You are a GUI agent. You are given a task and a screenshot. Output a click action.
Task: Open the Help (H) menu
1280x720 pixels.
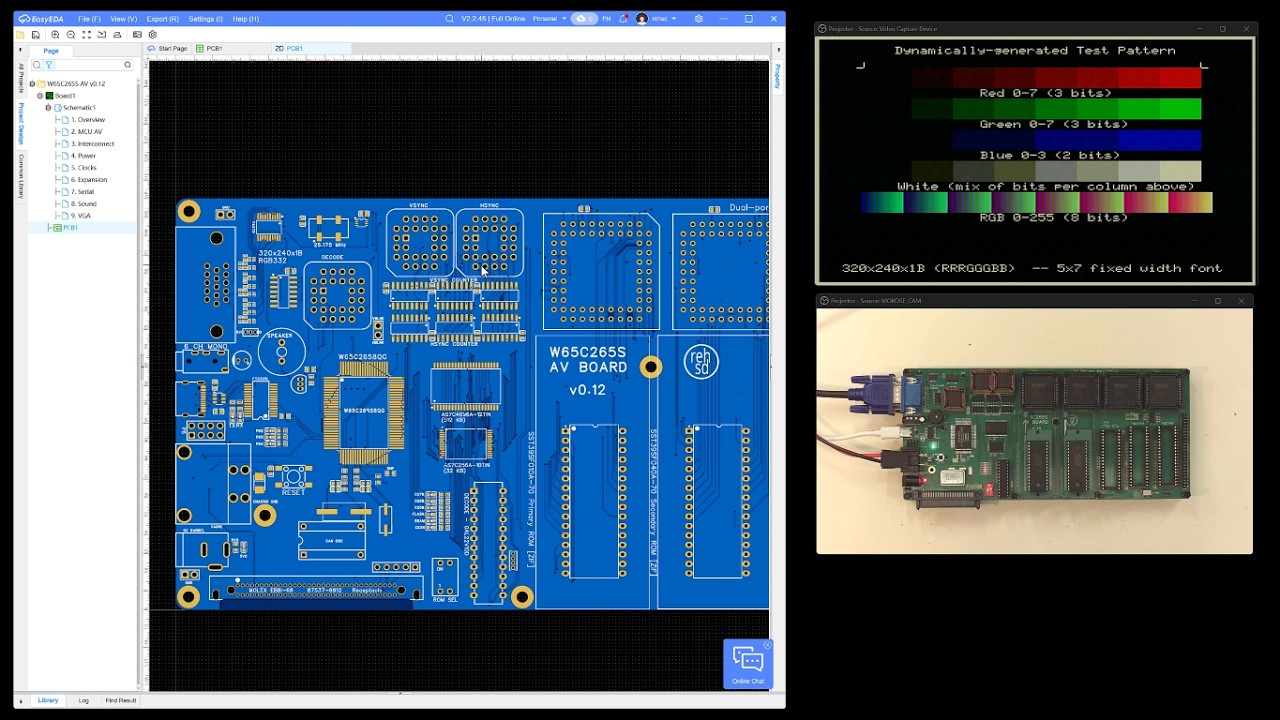[245, 18]
